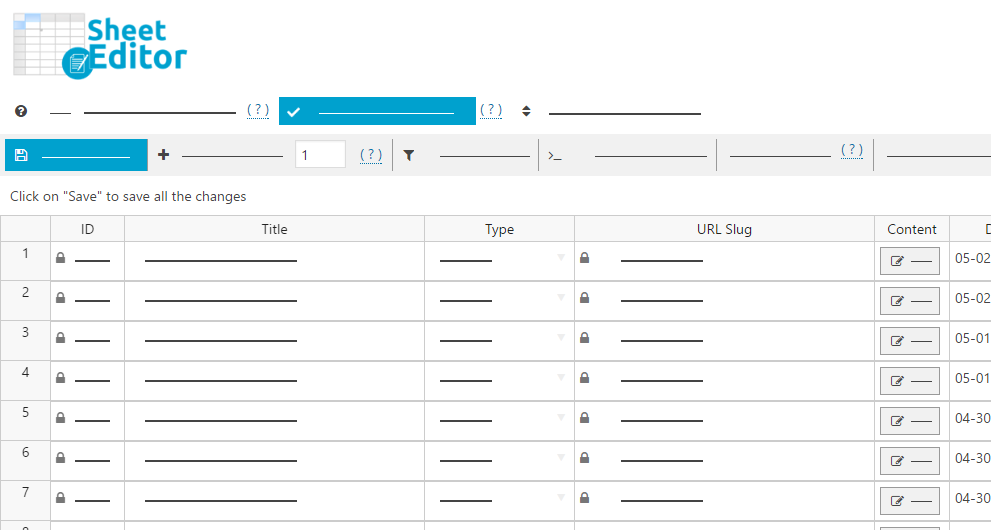This screenshot has width=991, height=530.
Task: Click the Sheet Editor logo
Action: pyautogui.click(x=100, y=46)
